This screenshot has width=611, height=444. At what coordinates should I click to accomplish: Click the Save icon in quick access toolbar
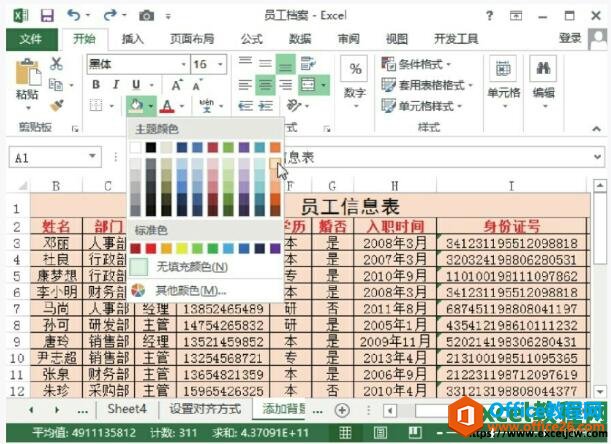coord(47,16)
